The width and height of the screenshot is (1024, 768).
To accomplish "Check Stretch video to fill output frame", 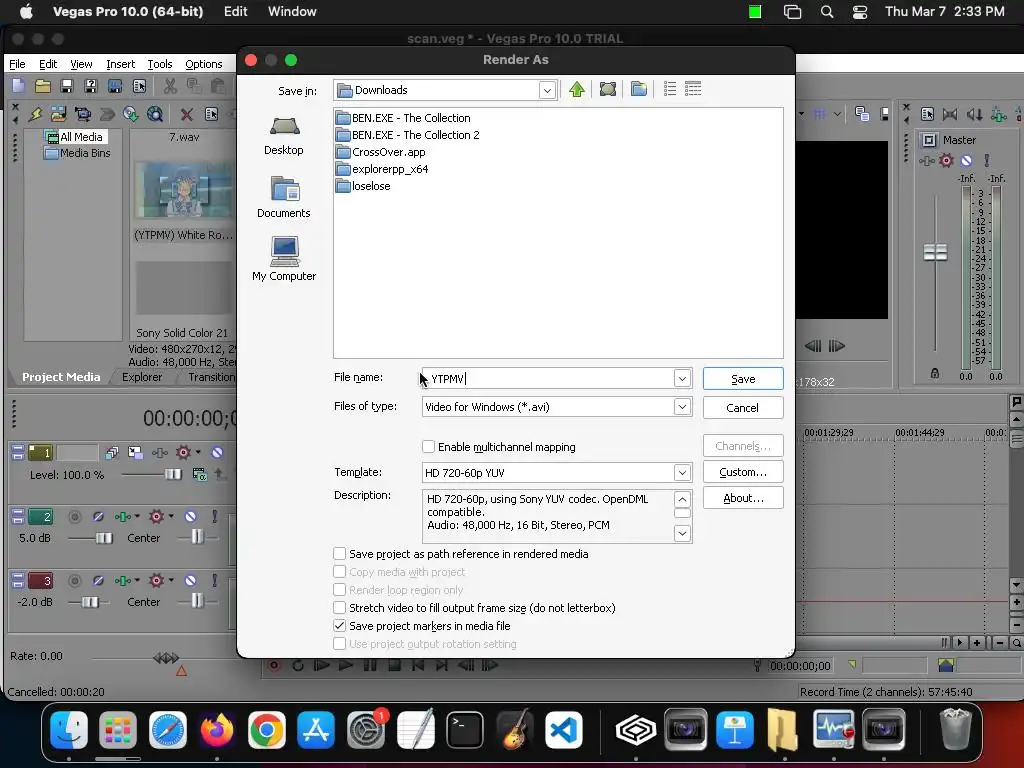I will click(x=340, y=608).
